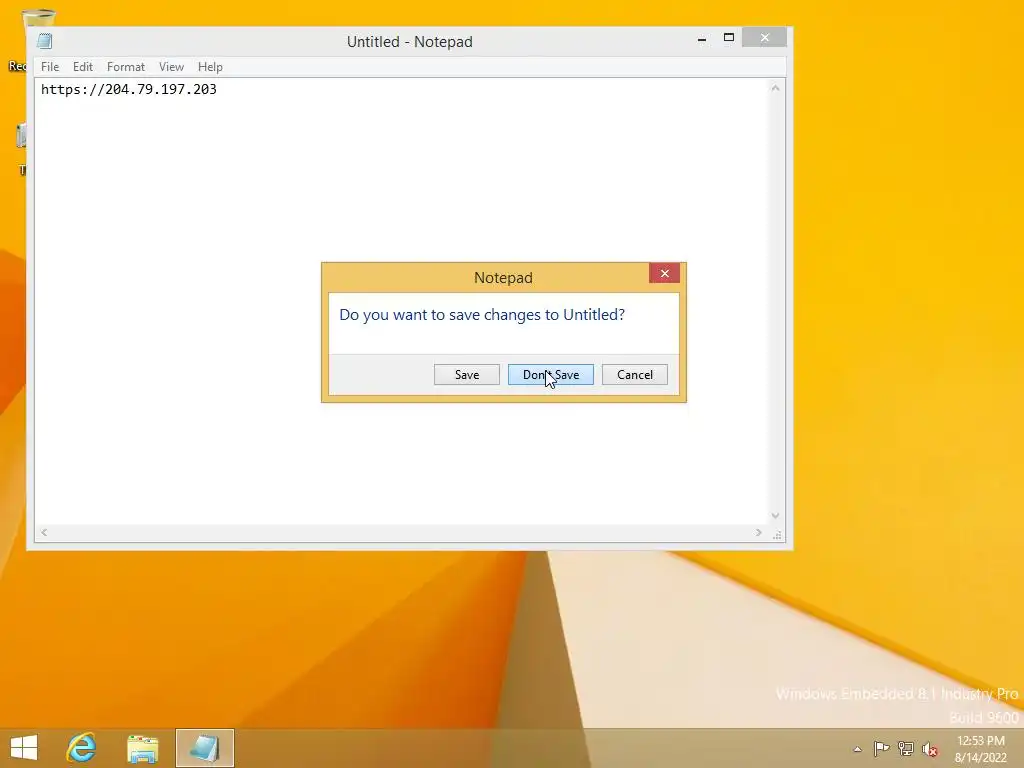Open the Help menu in Notepad
Screen dimensions: 1024x768
click(210, 67)
